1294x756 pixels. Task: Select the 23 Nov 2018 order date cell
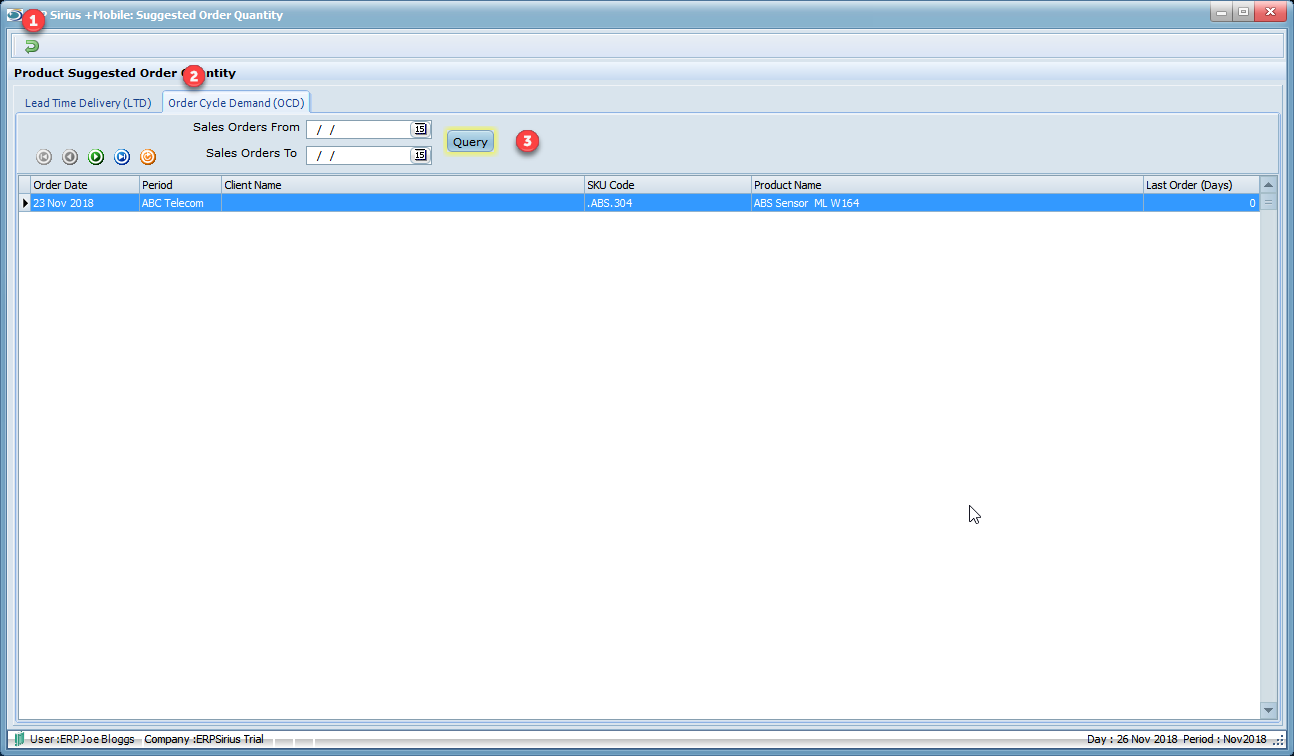tap(85, 203)
